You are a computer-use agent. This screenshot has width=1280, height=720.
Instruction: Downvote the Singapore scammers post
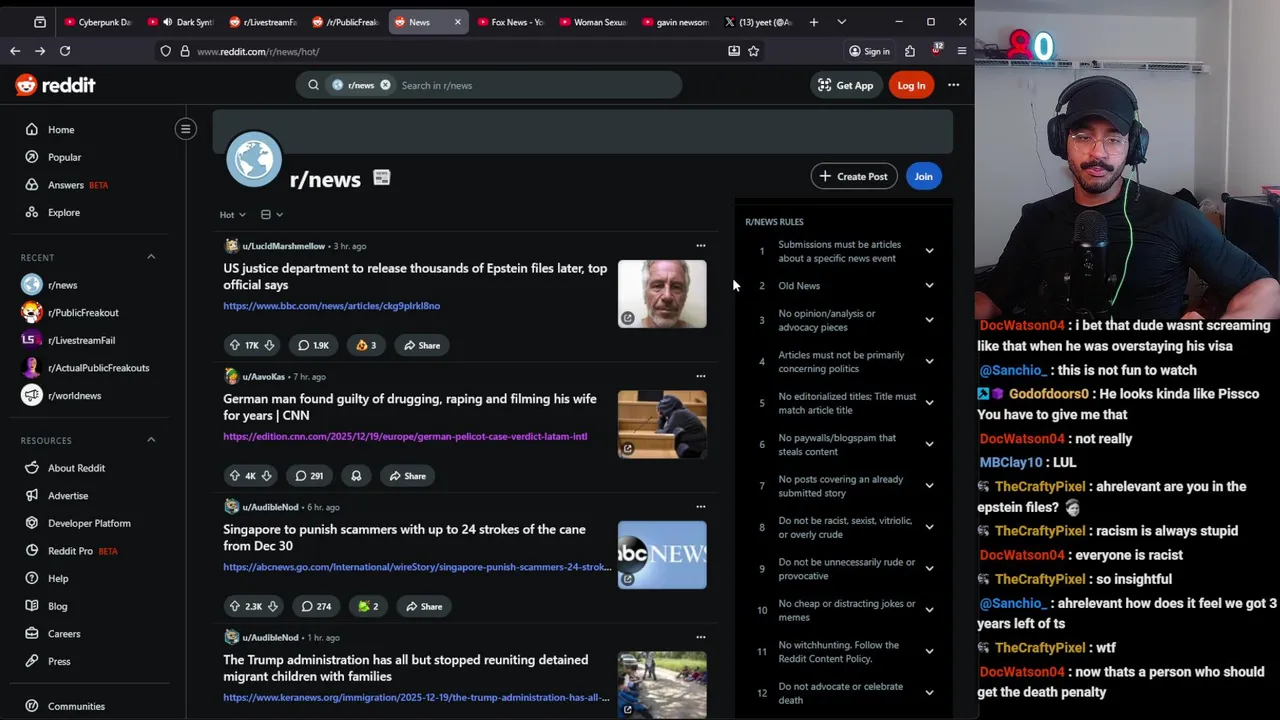click(272, 606)
